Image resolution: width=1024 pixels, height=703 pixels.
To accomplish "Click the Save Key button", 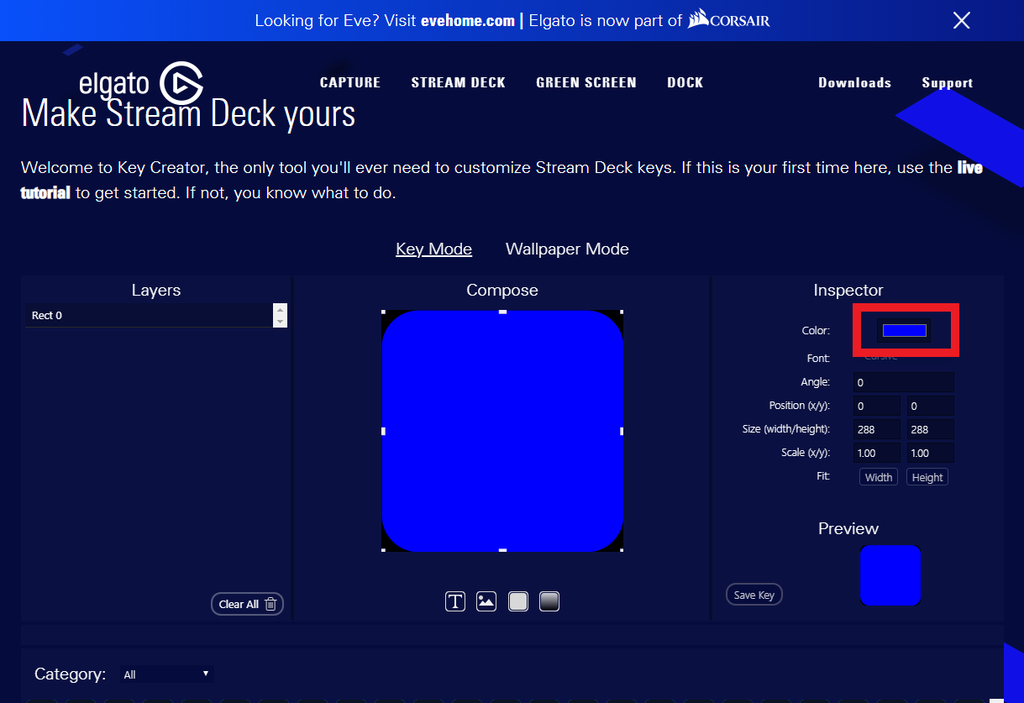I will click(x=754, y=595).
